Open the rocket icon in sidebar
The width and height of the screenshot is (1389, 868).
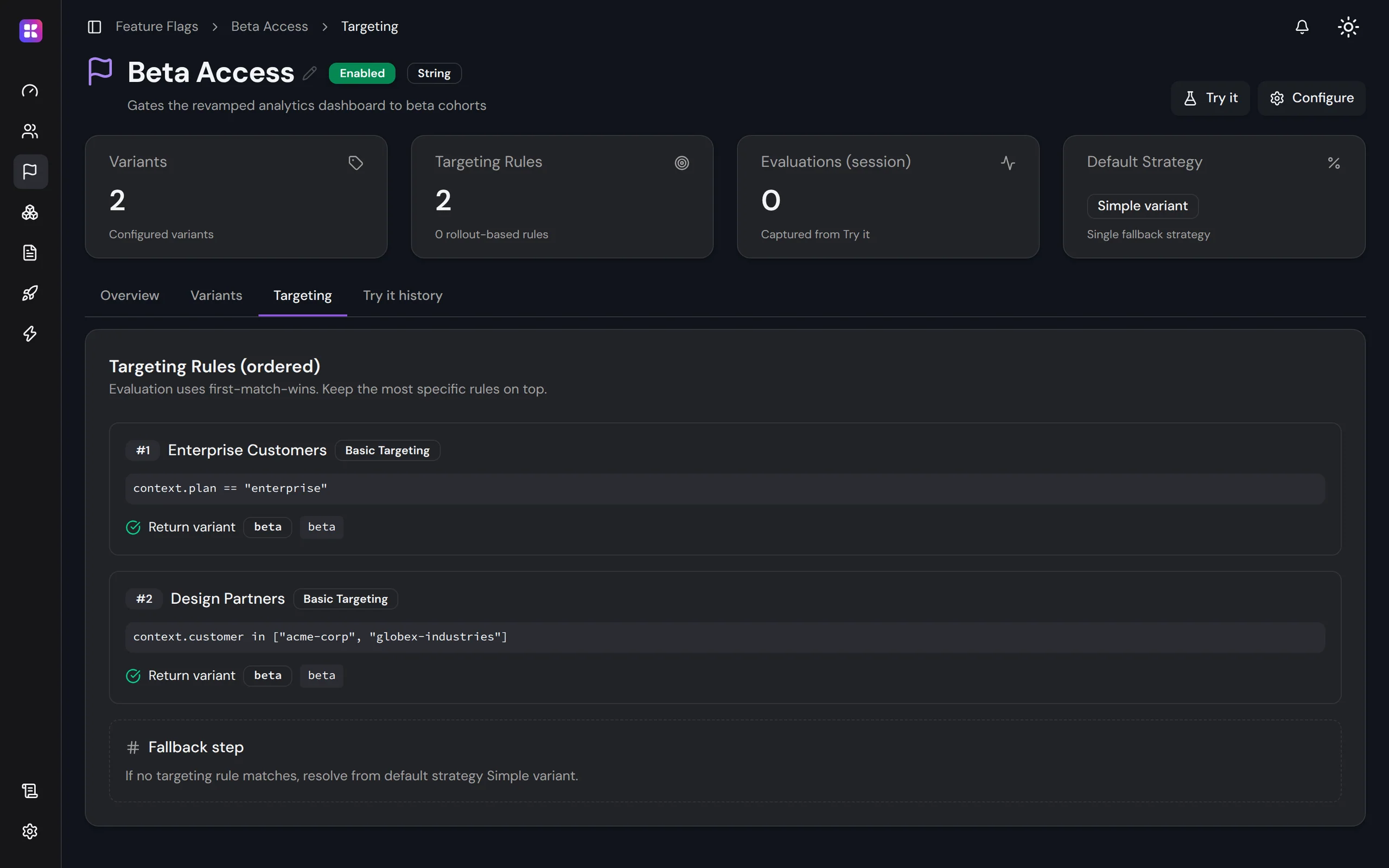(x=30, y=293)
